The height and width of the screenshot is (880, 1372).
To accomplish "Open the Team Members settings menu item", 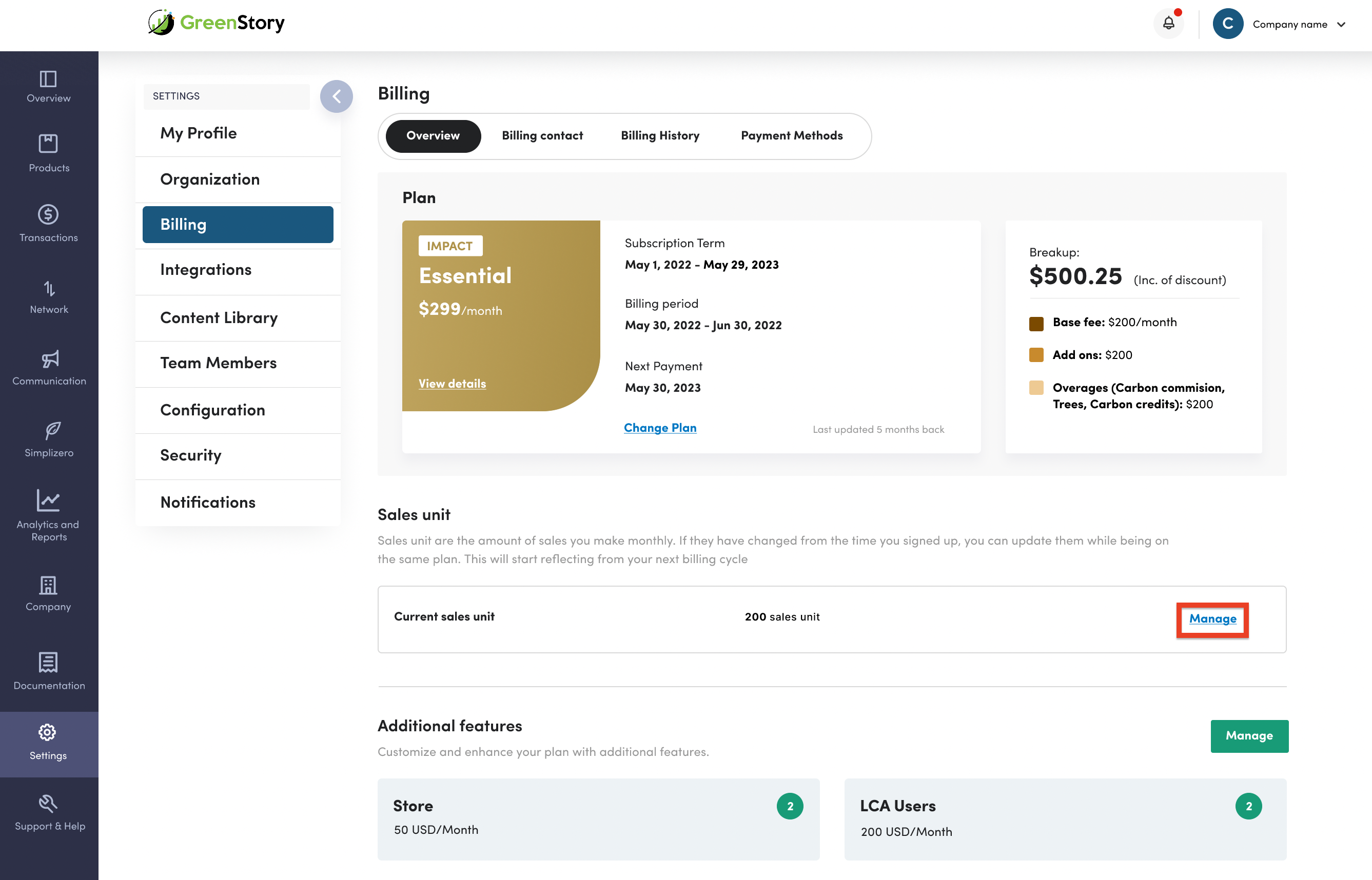I will (x=219, y=363).
